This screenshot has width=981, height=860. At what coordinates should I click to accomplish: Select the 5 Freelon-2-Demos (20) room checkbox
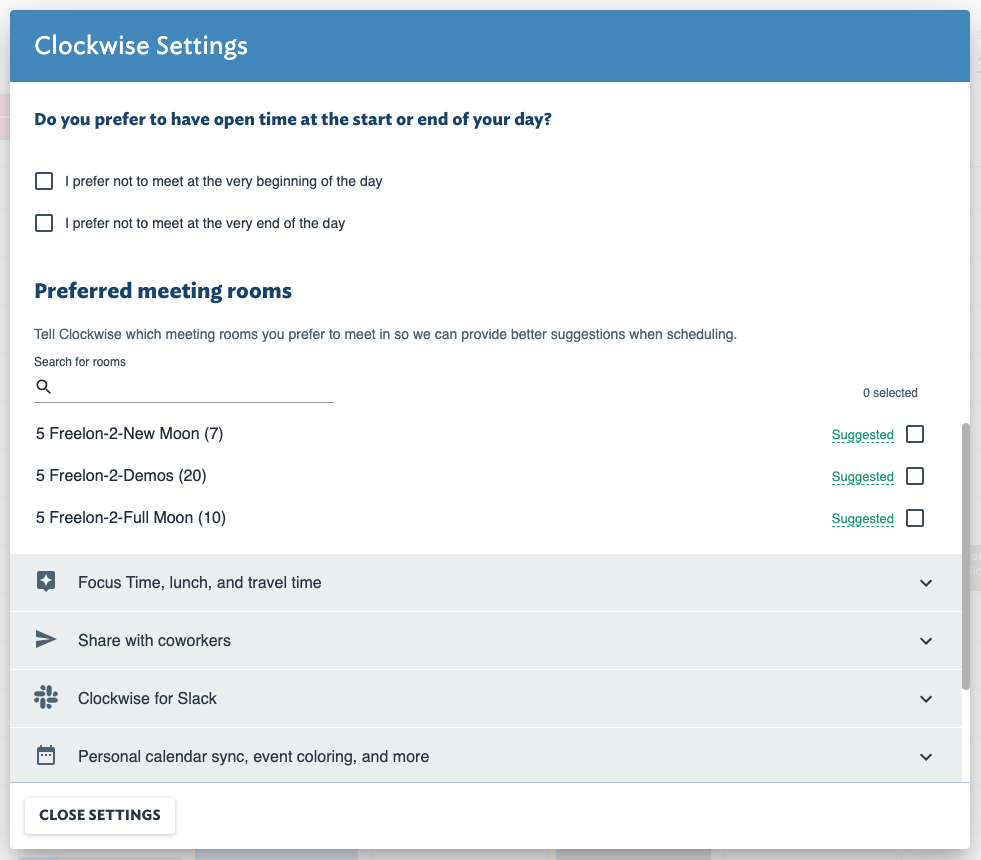tap(915, 476)
